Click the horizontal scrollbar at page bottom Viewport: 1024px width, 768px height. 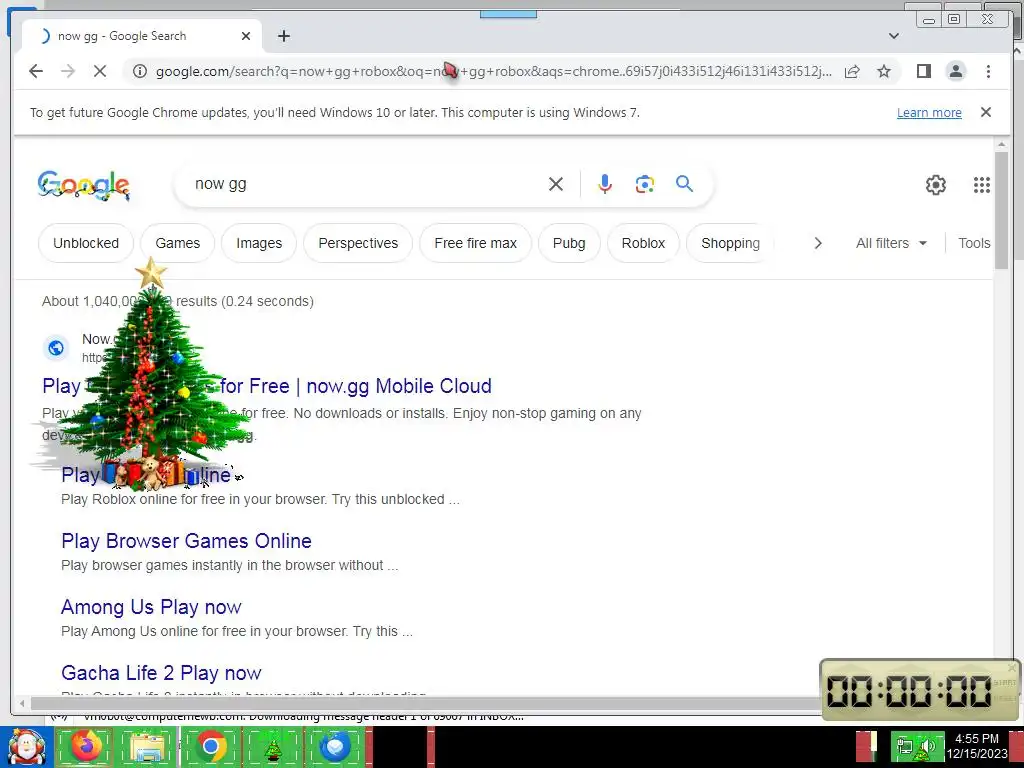(x=424, y=703)
